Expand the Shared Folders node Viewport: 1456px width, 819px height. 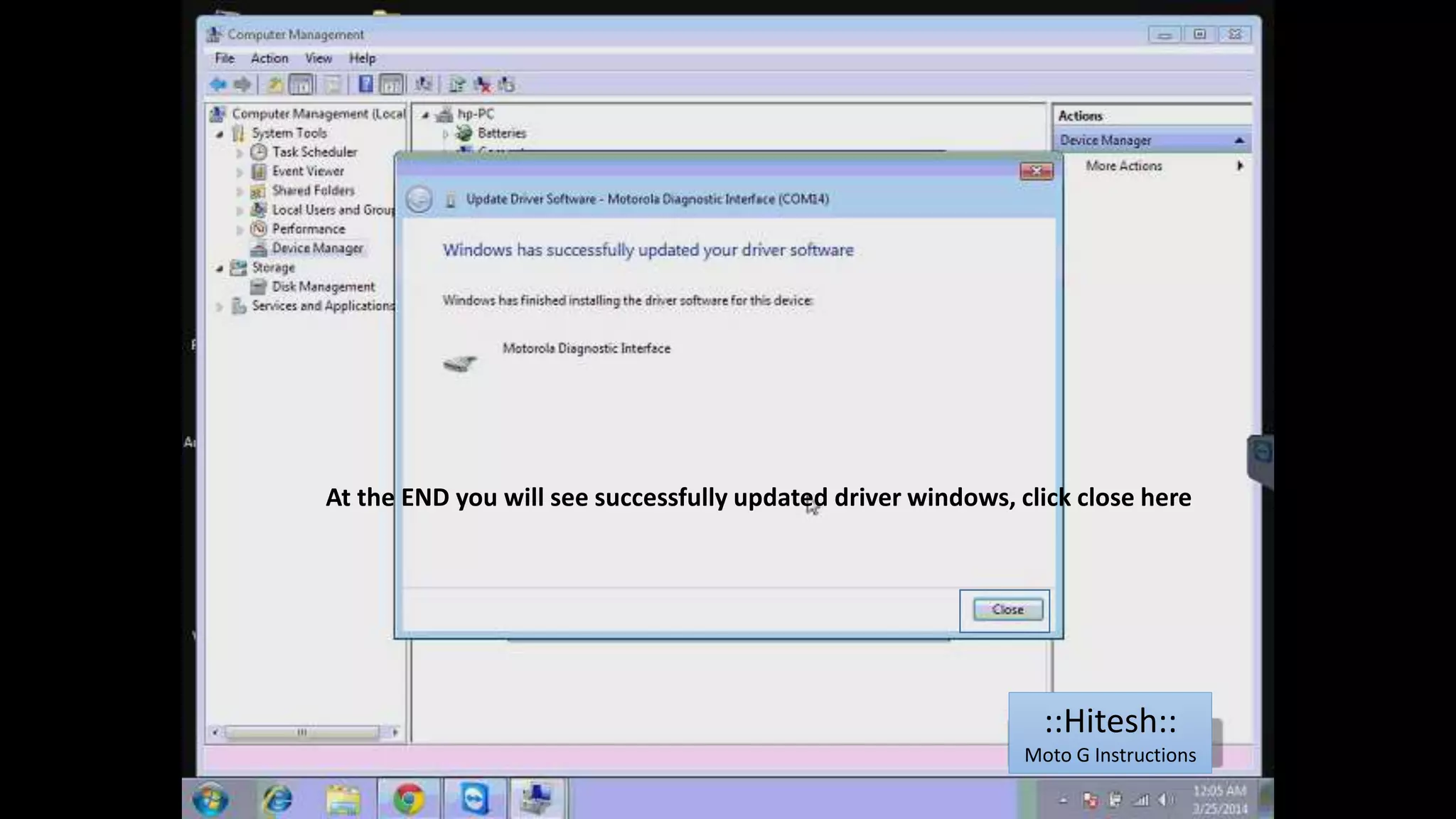[x=240, y=191]
